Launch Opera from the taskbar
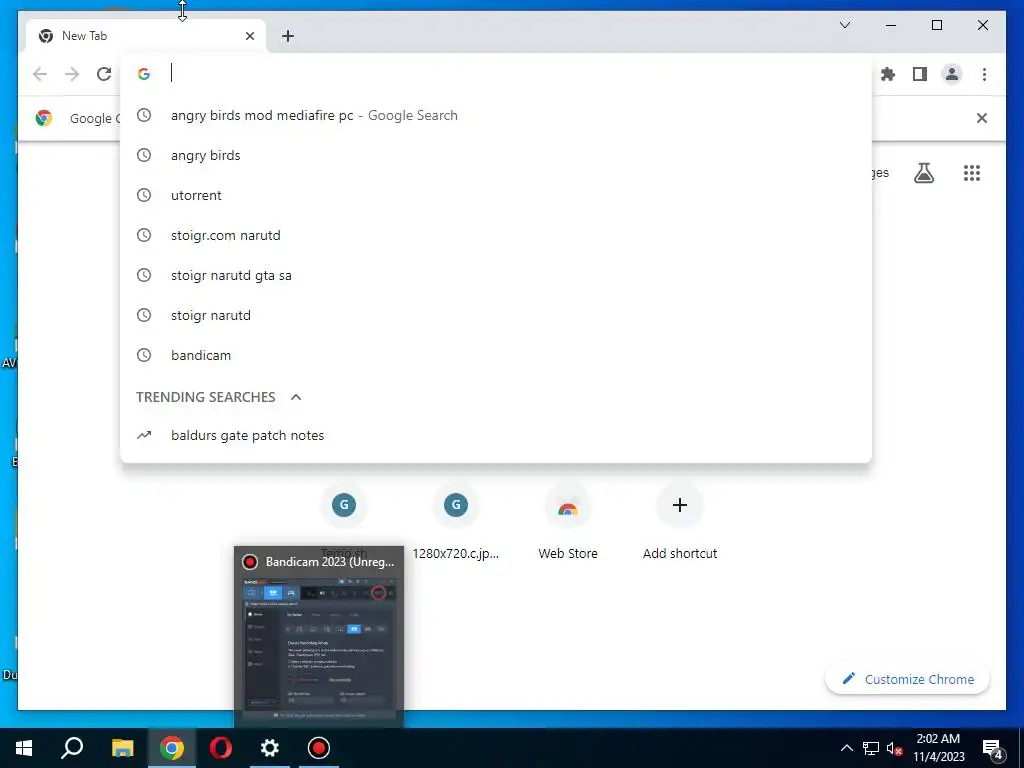This screenshot has width=1024, height=768. tap(221, 748)
